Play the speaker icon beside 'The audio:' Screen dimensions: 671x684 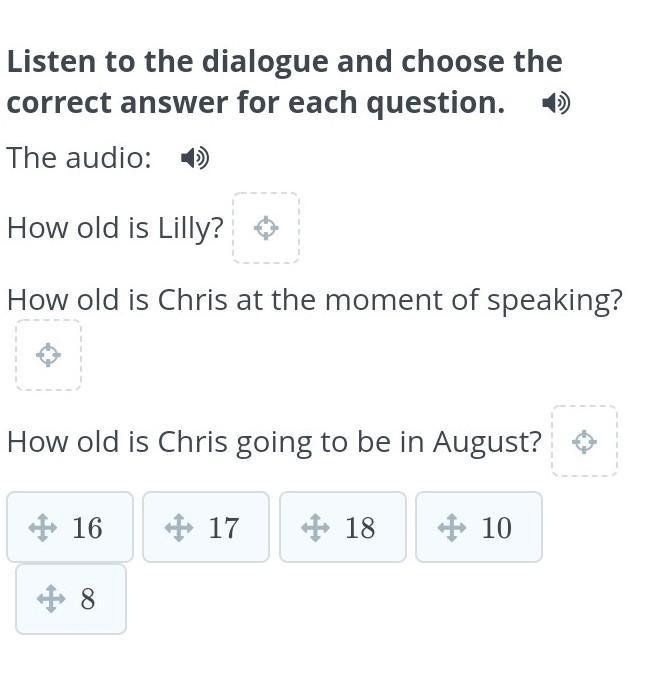pyautogui.click(x=195, y=158)
